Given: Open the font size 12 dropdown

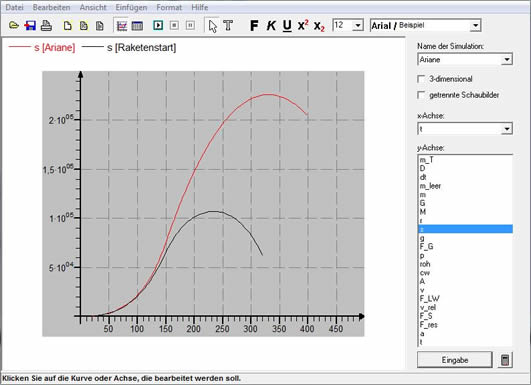Looking at the screenshot, I should tap(358, 25).
